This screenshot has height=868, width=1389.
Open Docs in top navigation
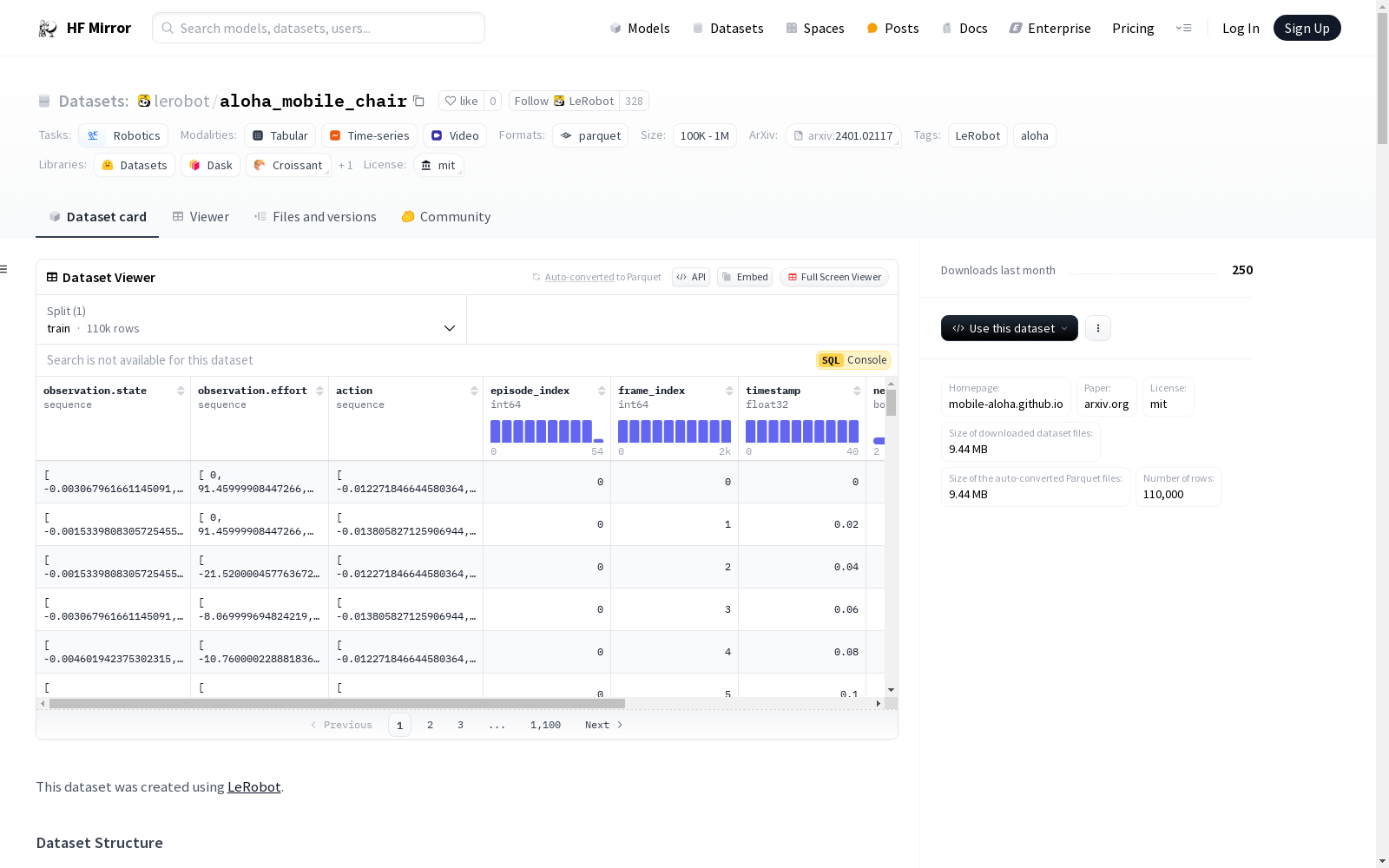pos(964,28)
